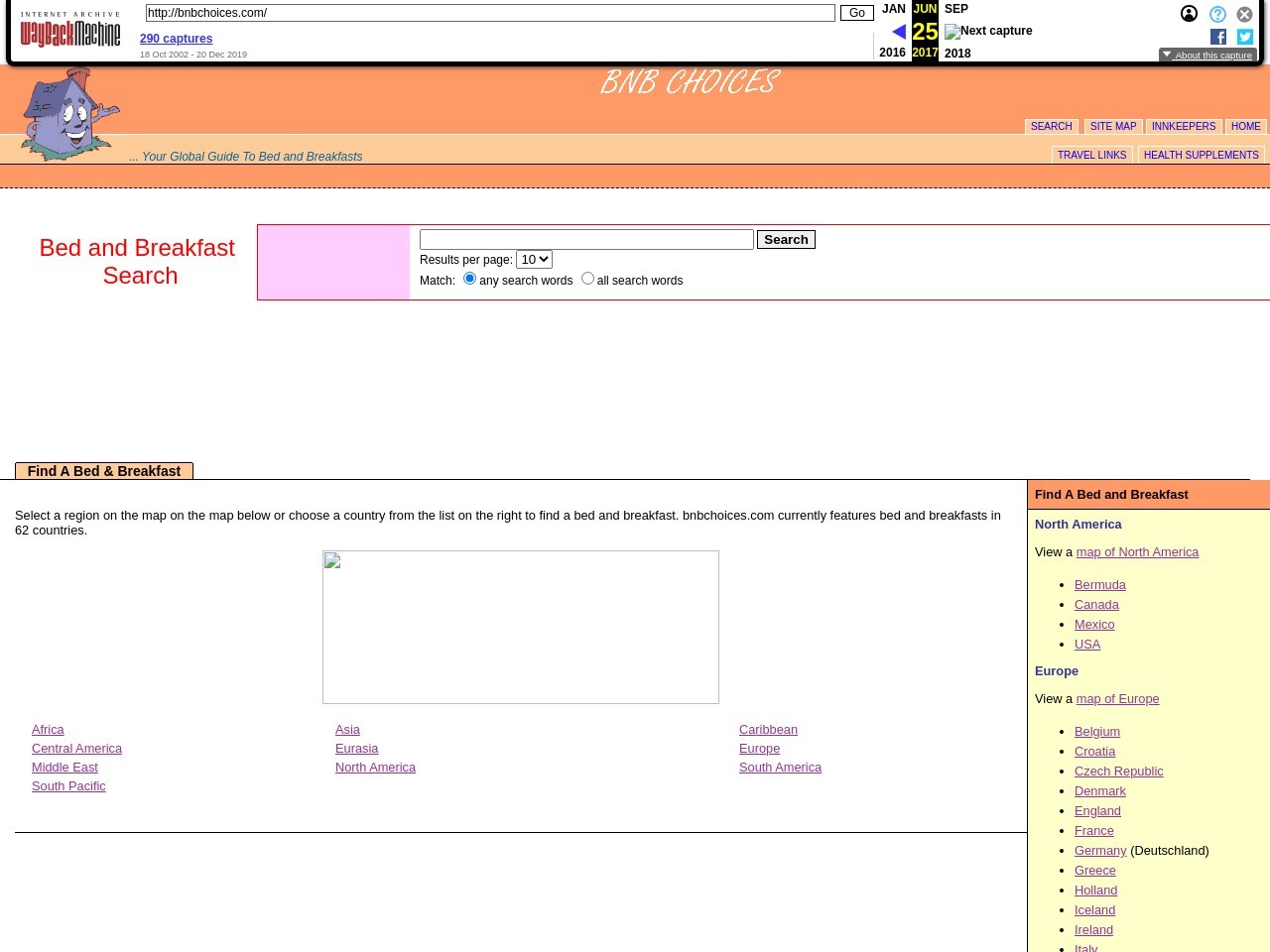Share capture on Facebook

1218,37
